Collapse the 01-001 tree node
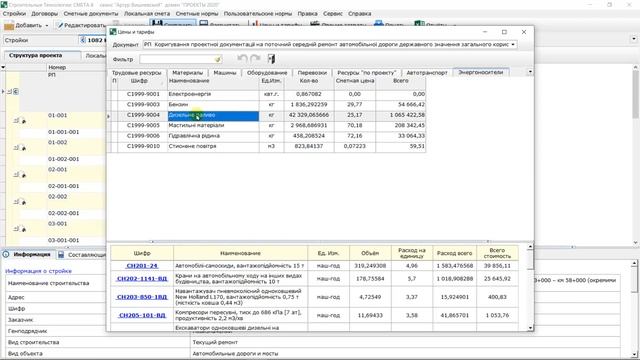This screenshot has width=640, height=360. (x=16, y=120)
